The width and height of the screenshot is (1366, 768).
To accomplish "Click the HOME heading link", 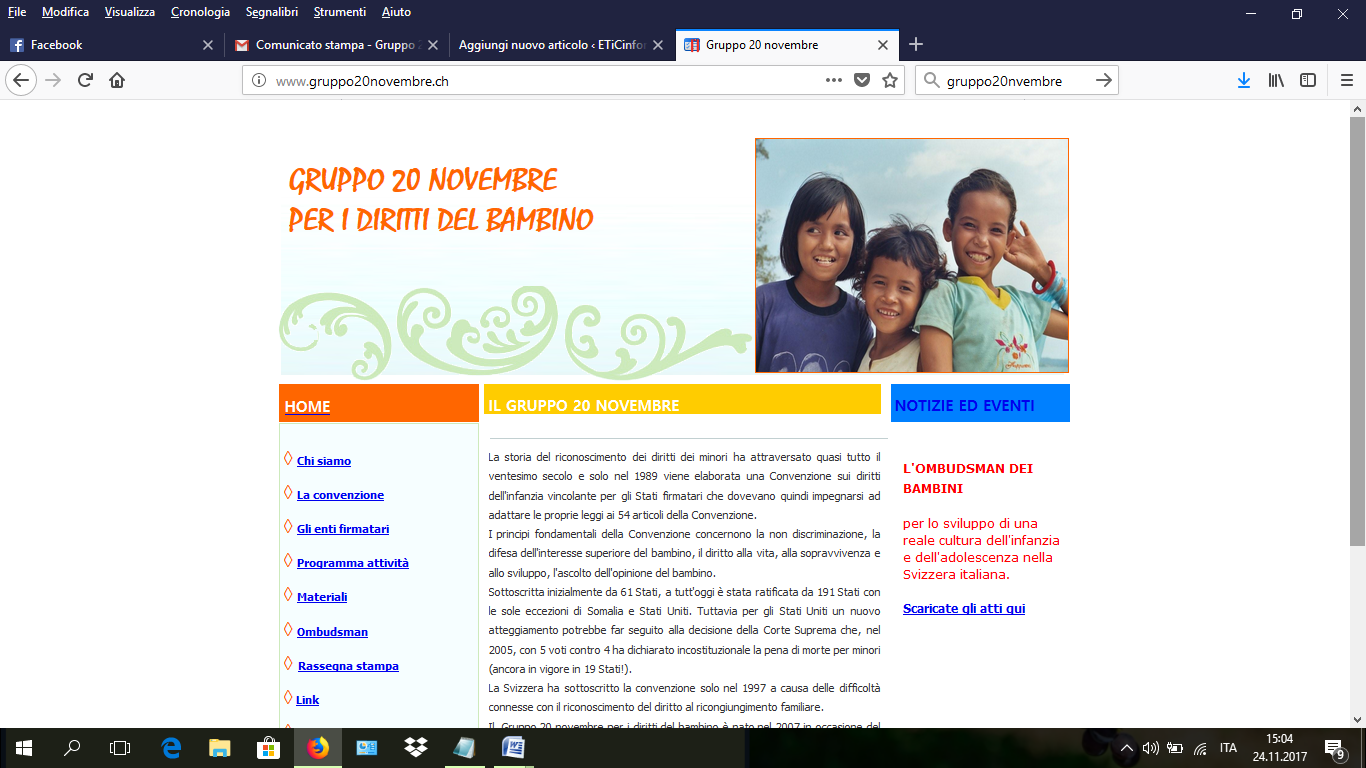I will point(307,406).
